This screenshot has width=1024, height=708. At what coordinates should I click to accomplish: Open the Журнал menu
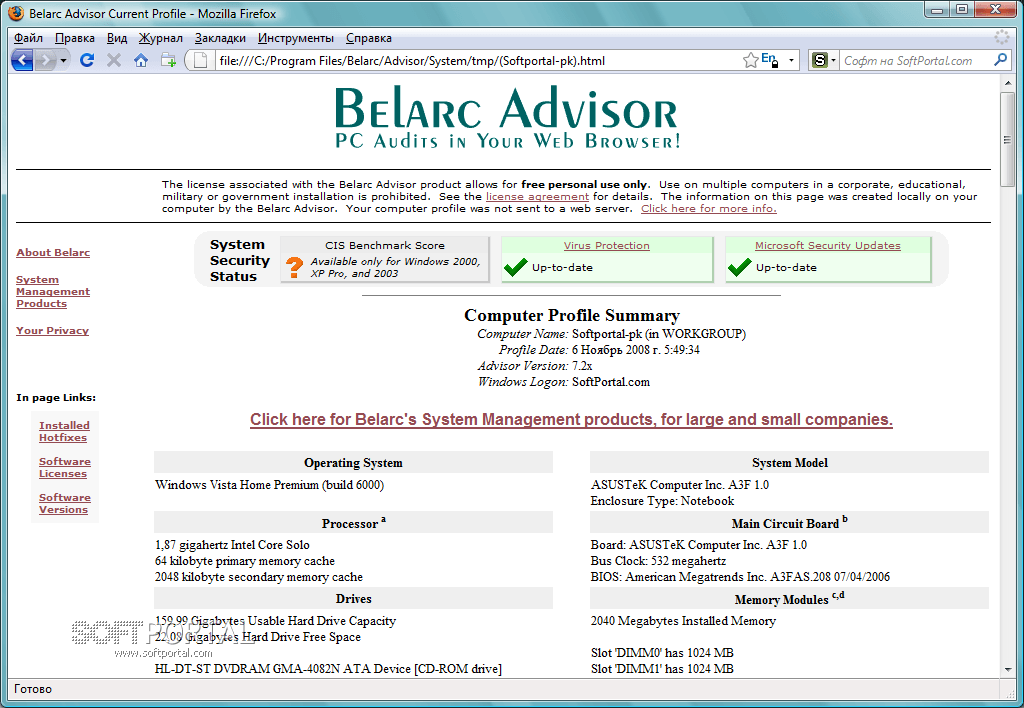tap(161, 38)
